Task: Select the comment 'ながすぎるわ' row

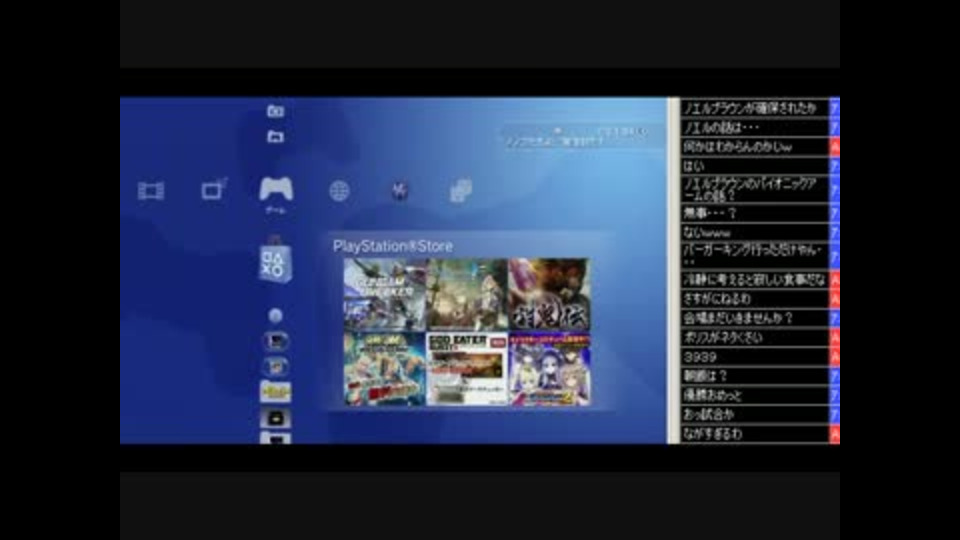Action: click(x=754, y=434)
